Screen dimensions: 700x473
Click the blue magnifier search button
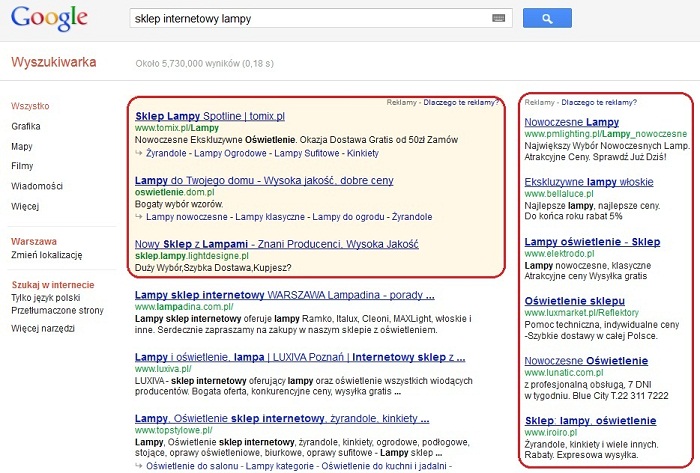tap(547, 18)
